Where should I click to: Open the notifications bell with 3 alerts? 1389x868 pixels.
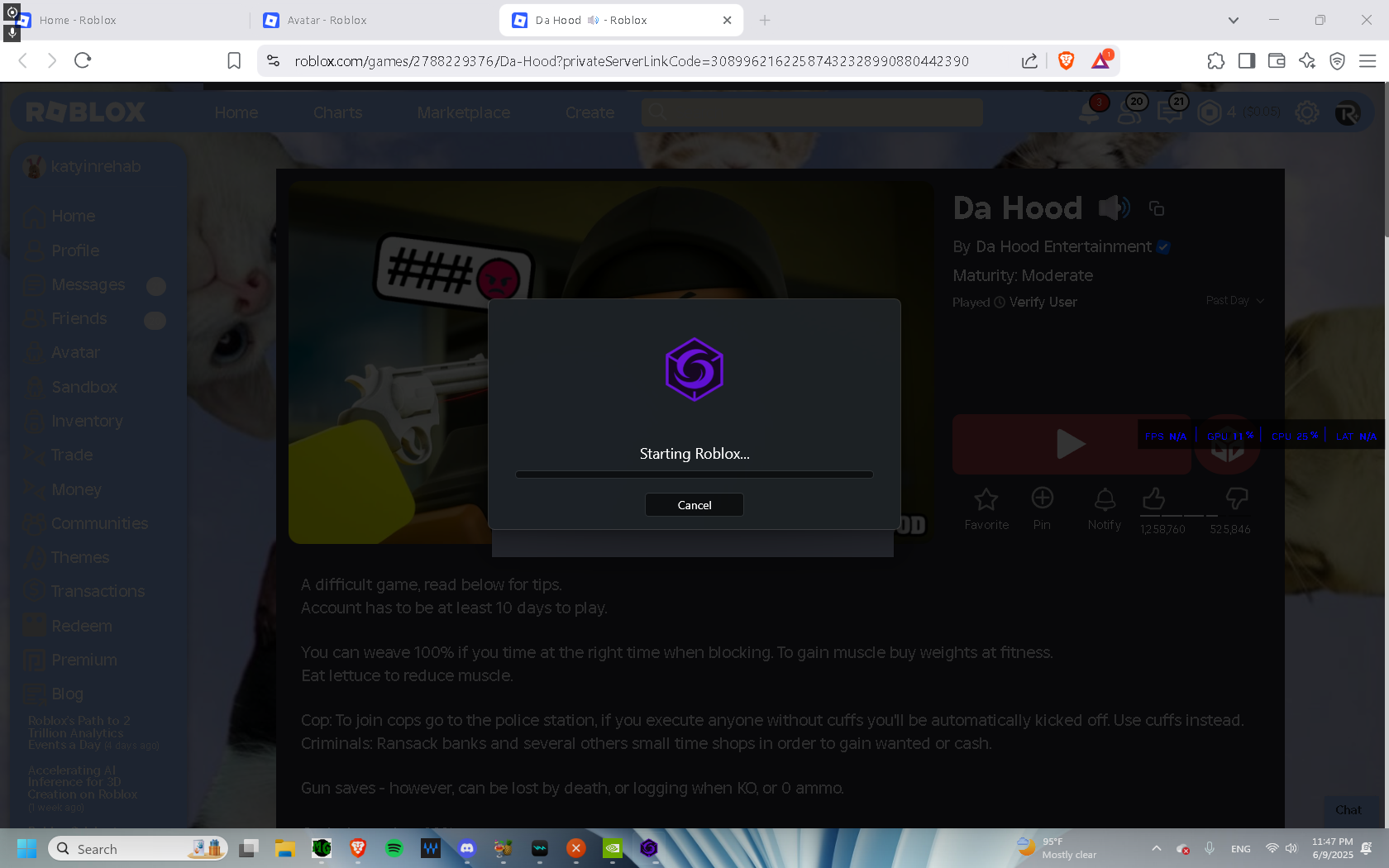coord(1090,112)
